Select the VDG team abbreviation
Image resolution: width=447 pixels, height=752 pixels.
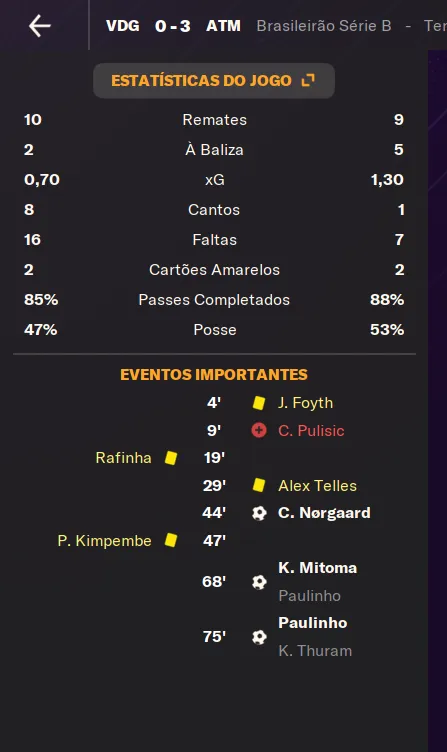[123, 26]
